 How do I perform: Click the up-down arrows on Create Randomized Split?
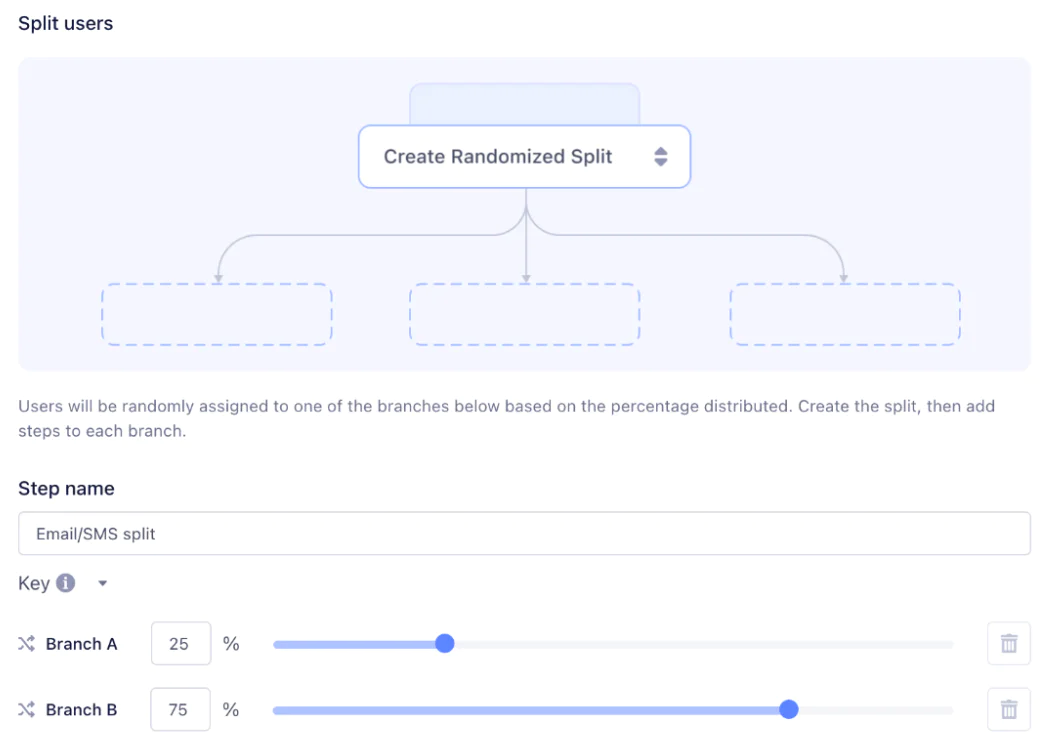[660, 157]
